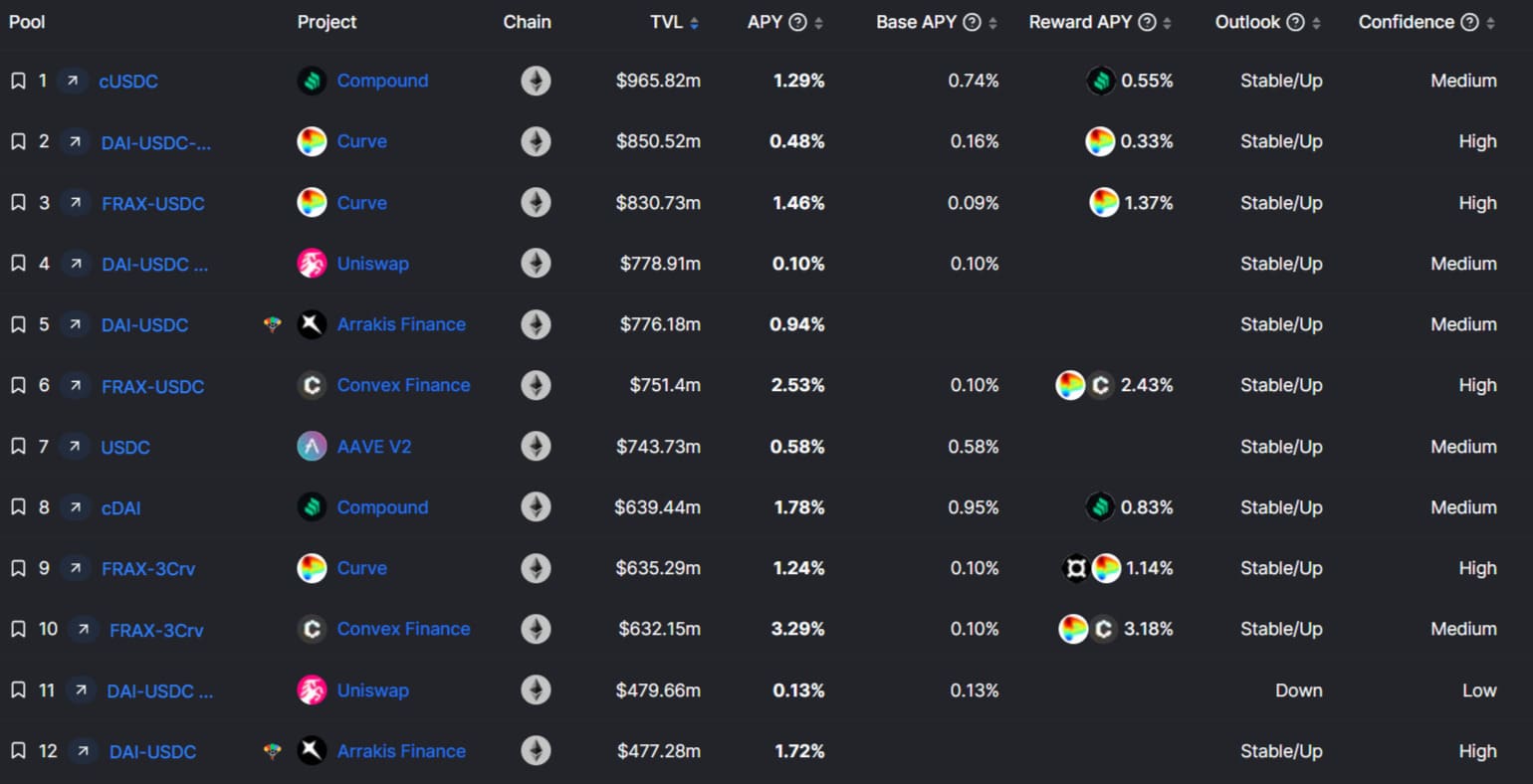Image resolution: width=1533 pixels, height=784 pixels.
Task: Click the Project column header
Action: (327, 22)
